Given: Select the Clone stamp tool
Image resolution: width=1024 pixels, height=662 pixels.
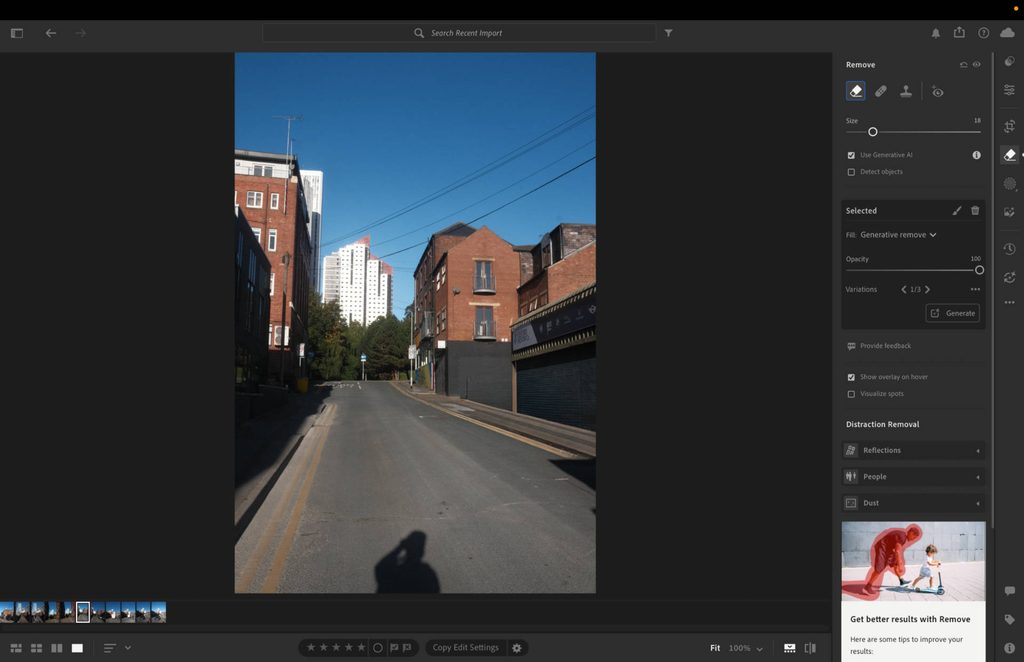Looking at the screenshot, I should [x=906, y=91].
